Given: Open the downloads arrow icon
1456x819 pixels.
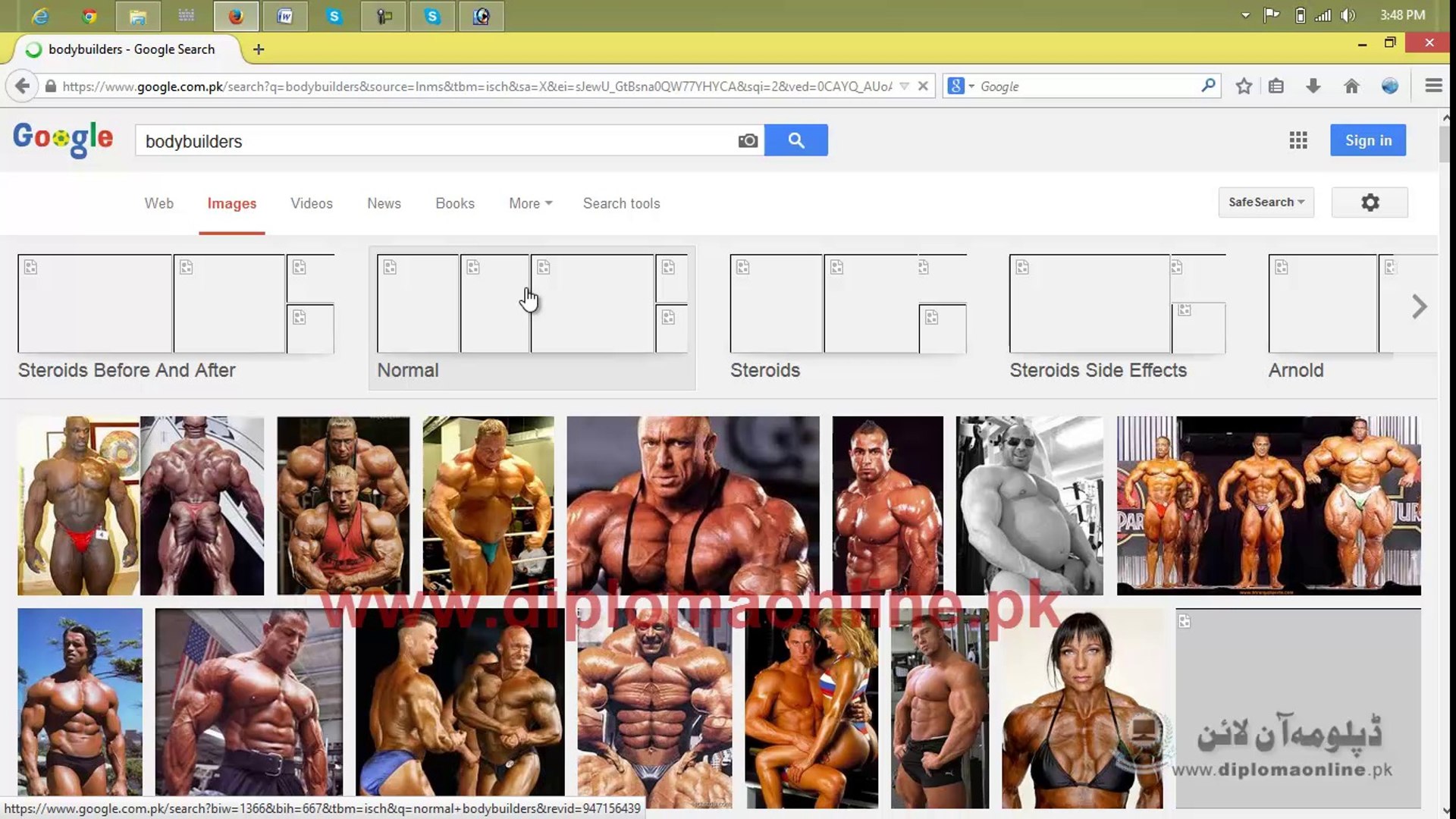Looking at the screenshot, I should point(1313,86).
